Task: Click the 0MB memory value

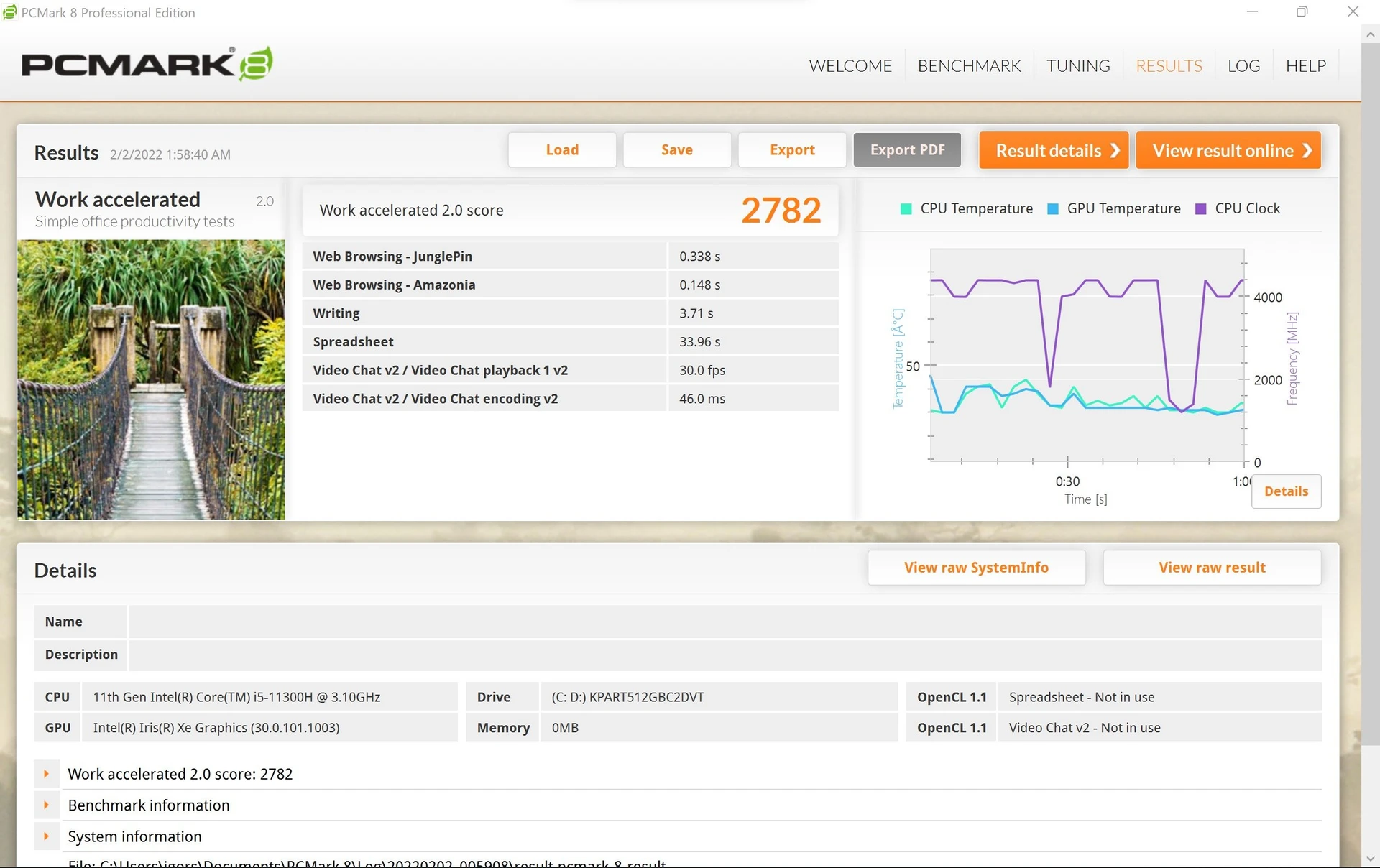Action: click(x=565, y=728)
